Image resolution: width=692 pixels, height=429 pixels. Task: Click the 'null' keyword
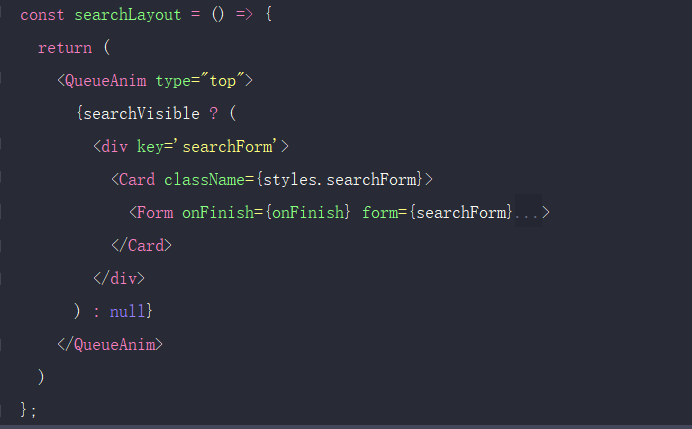(127, 312)
